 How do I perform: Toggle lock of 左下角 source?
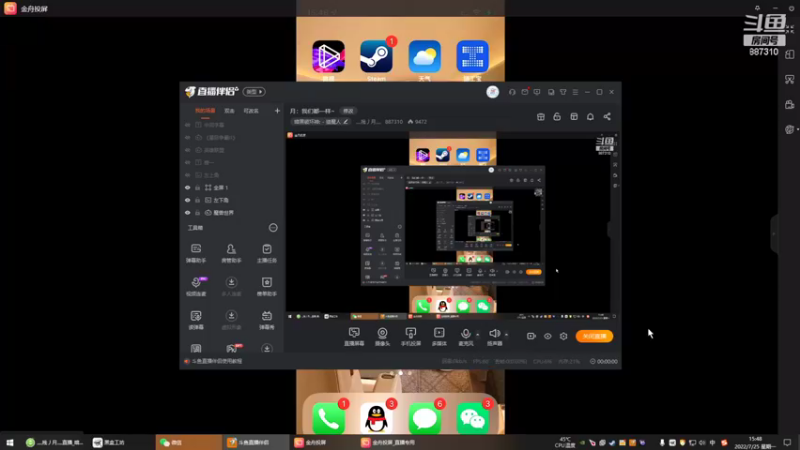pyautogui.click(x=197, y=200)
